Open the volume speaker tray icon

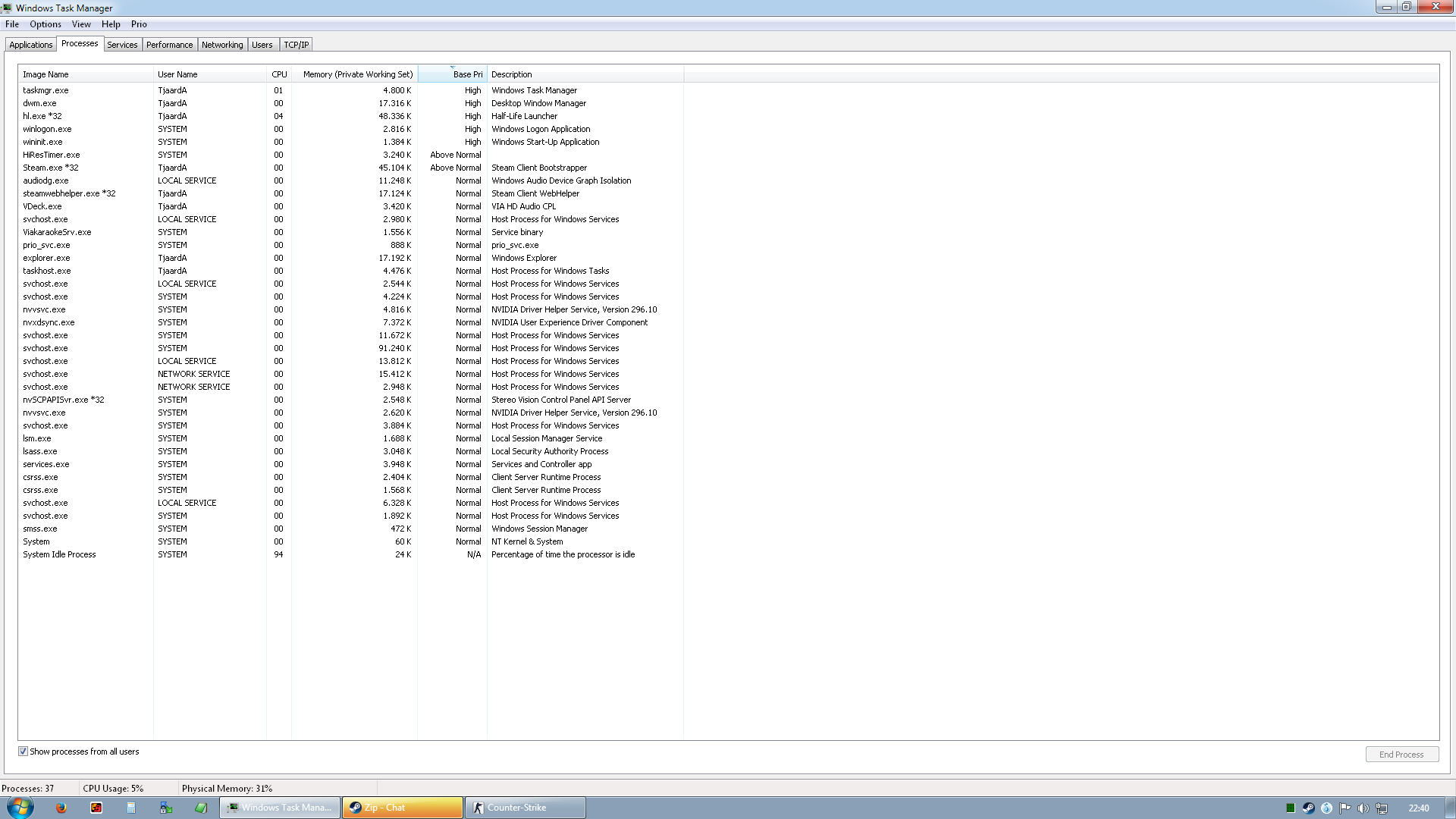pyautogui.click(x=1363, y=808)
